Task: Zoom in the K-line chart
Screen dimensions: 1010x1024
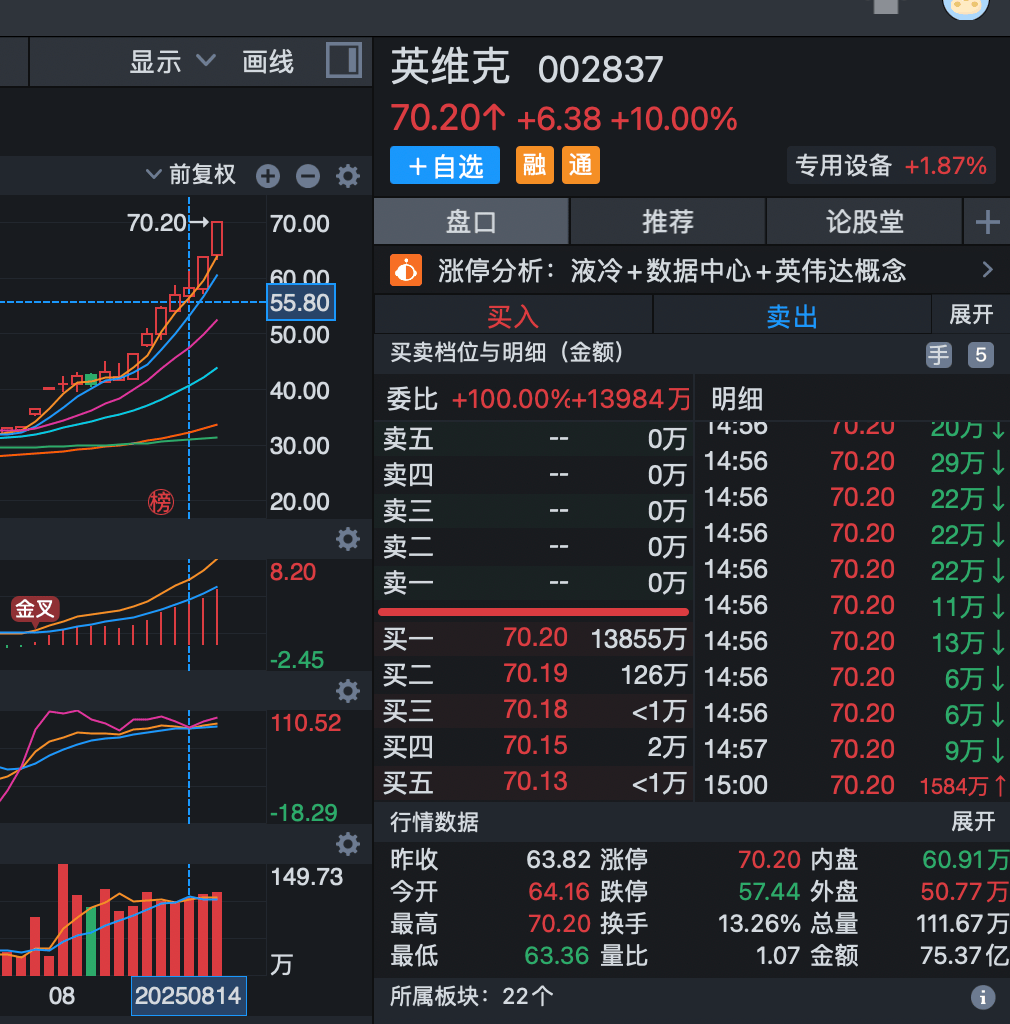Action: tap(268, 176)
